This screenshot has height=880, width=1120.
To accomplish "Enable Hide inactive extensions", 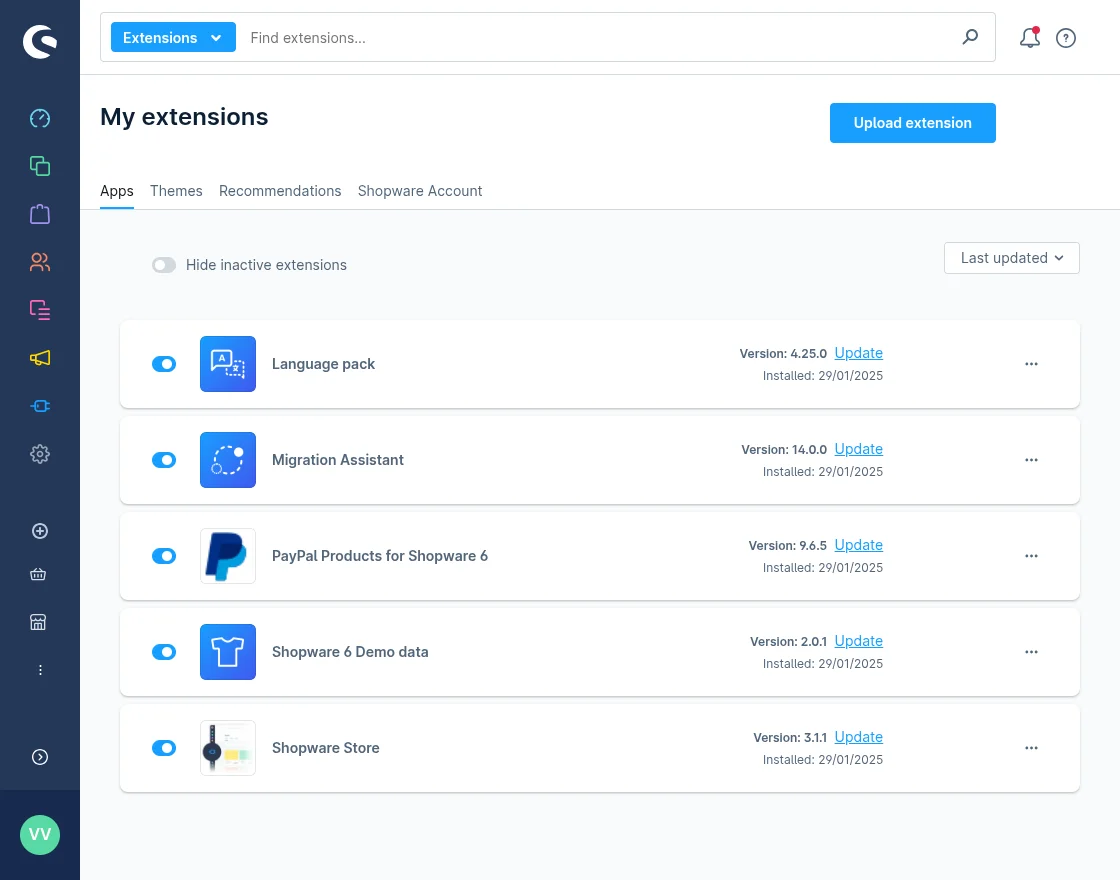I will tap(164, 265).
